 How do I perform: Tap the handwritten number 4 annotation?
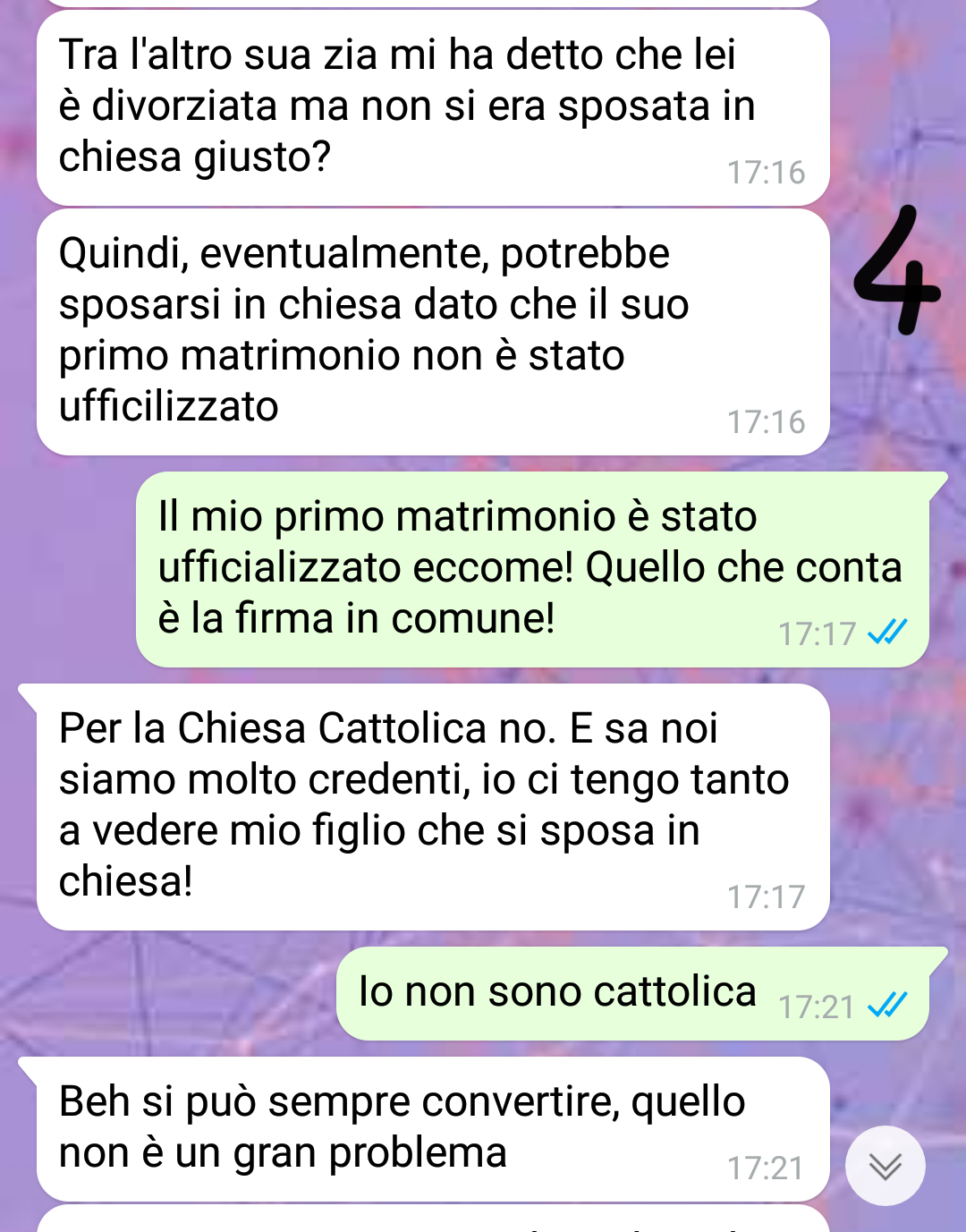895,270
